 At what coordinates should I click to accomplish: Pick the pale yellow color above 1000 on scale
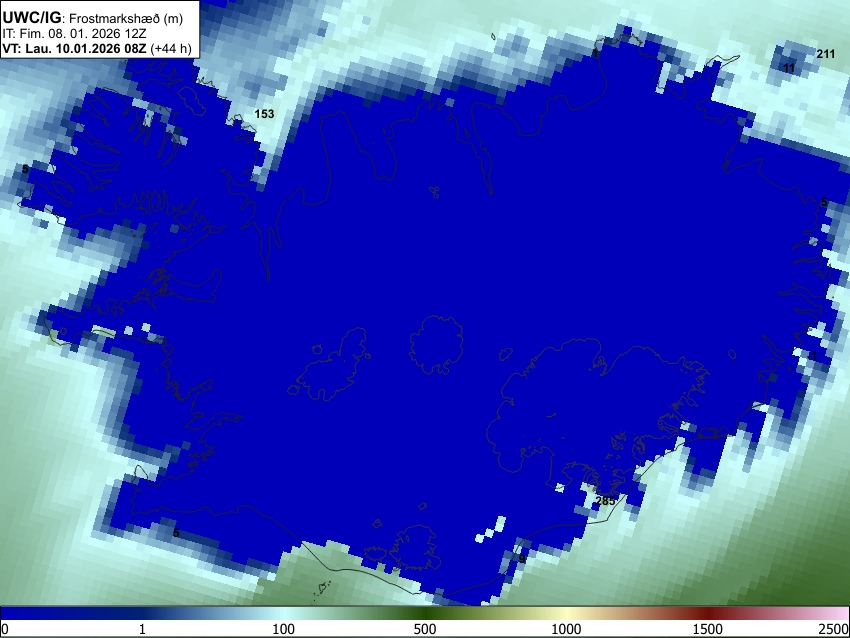(566, 614)
